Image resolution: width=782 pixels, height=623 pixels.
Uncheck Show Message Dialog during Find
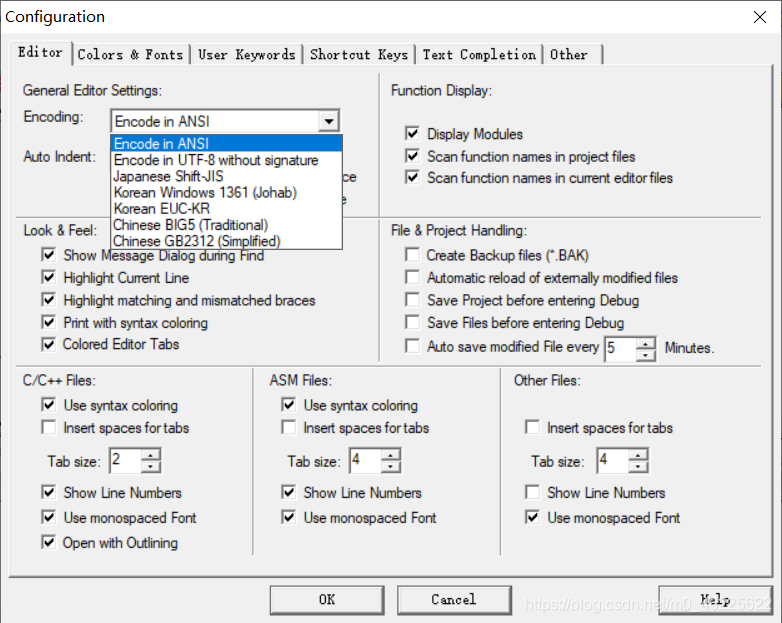click(48, 255)
